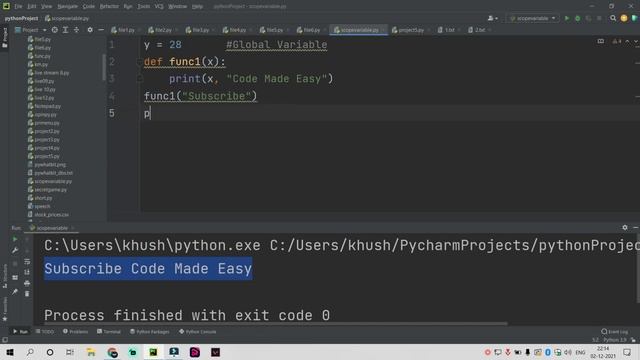Open the Navigate menu
The height and width of the screenshot is (360, 640).
tap(67, 6)
